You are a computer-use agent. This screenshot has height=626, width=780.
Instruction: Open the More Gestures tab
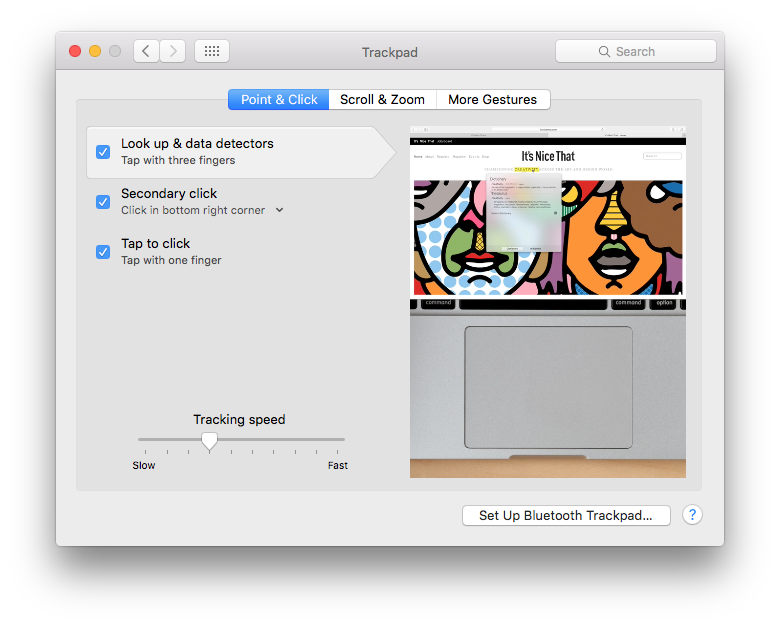pos(493,100)
